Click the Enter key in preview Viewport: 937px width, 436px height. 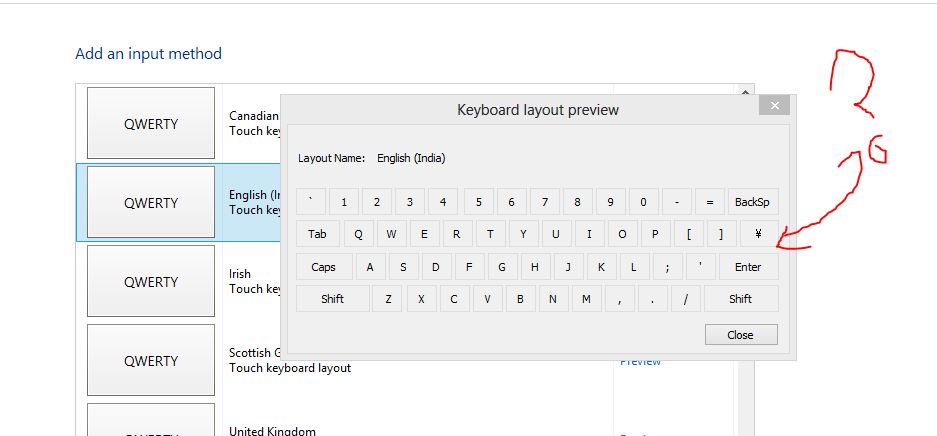pyautogui.click(x=748, y=267)
